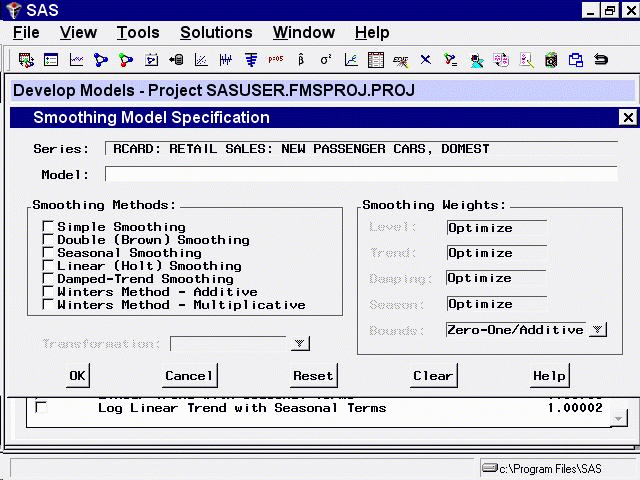Image resolution: width=640 pixels, height=480 pixels.
Task: Enable Winters Method - Additive
Action: tap(48, 291)
